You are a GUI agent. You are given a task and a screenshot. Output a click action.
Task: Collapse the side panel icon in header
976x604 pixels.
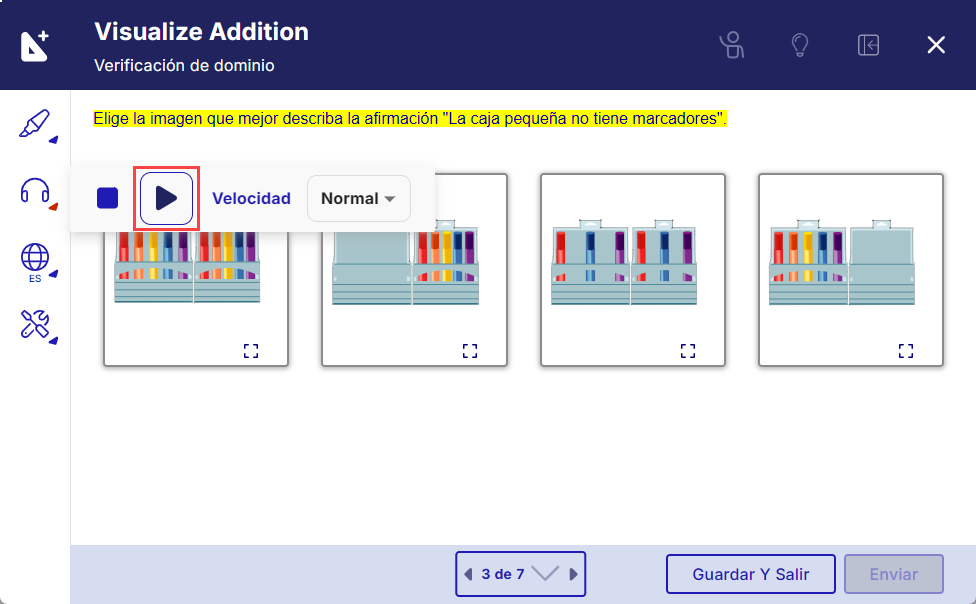868,45
